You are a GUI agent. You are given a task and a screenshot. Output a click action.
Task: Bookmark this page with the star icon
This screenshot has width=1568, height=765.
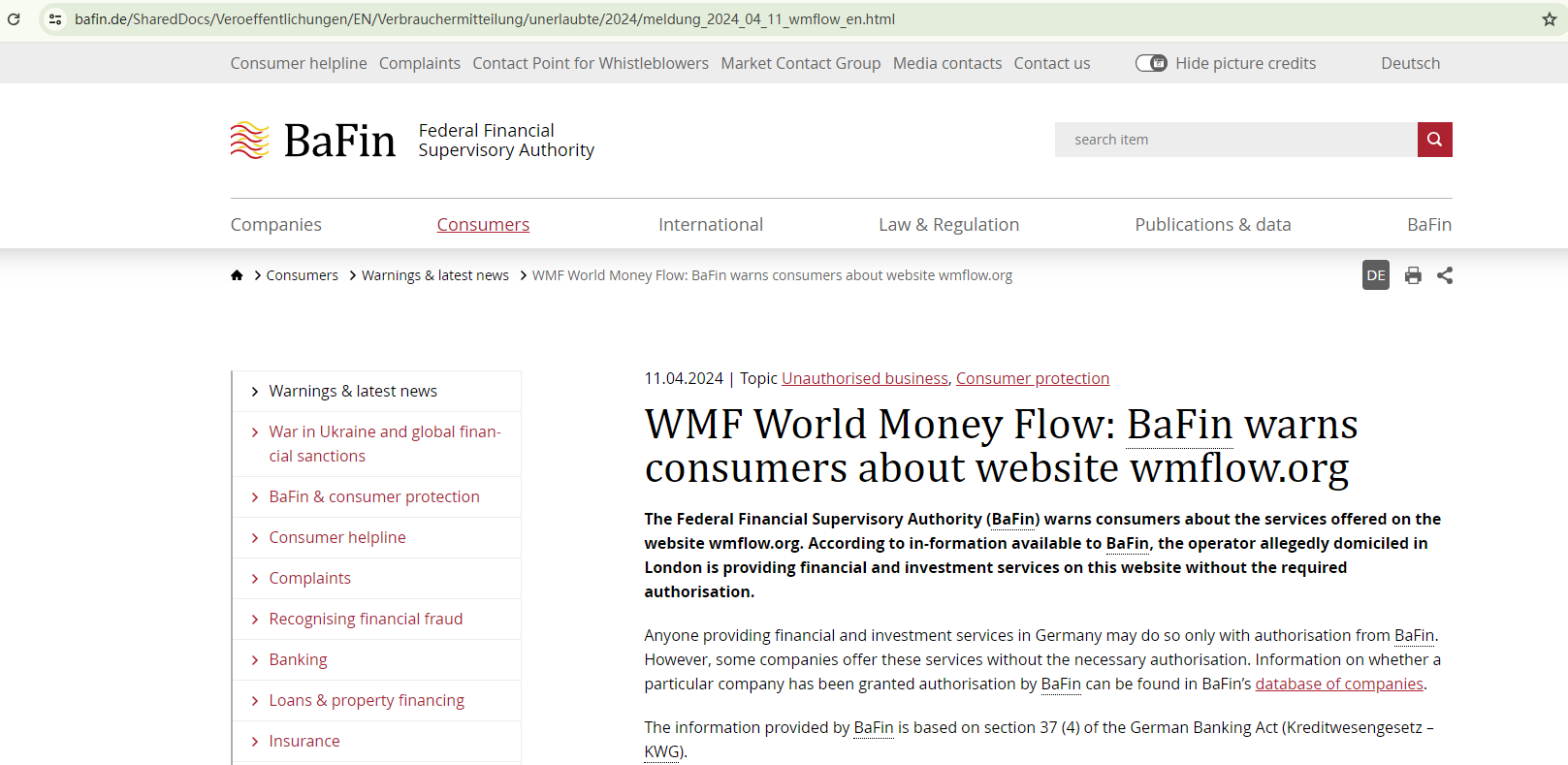pyautogui.click(x=1550, y=19)
